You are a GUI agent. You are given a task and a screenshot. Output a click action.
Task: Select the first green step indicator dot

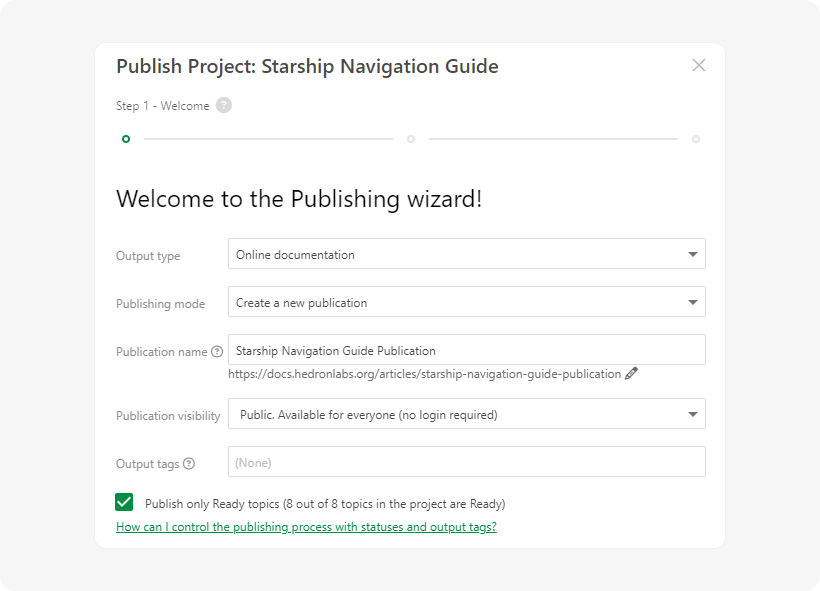(126, 139)
